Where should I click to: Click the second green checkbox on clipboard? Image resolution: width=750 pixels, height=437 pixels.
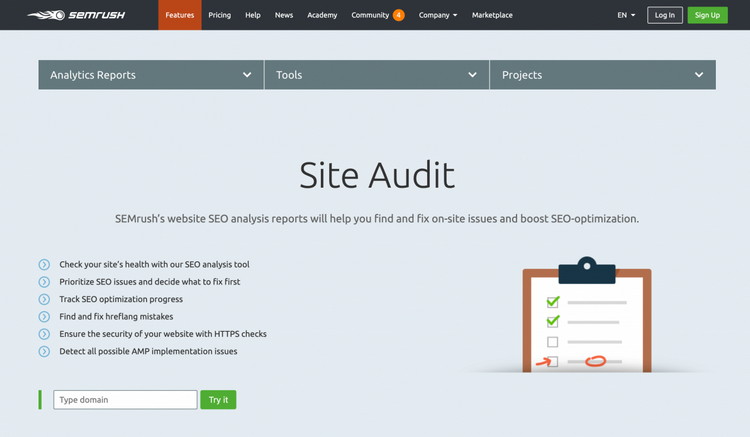551,321
